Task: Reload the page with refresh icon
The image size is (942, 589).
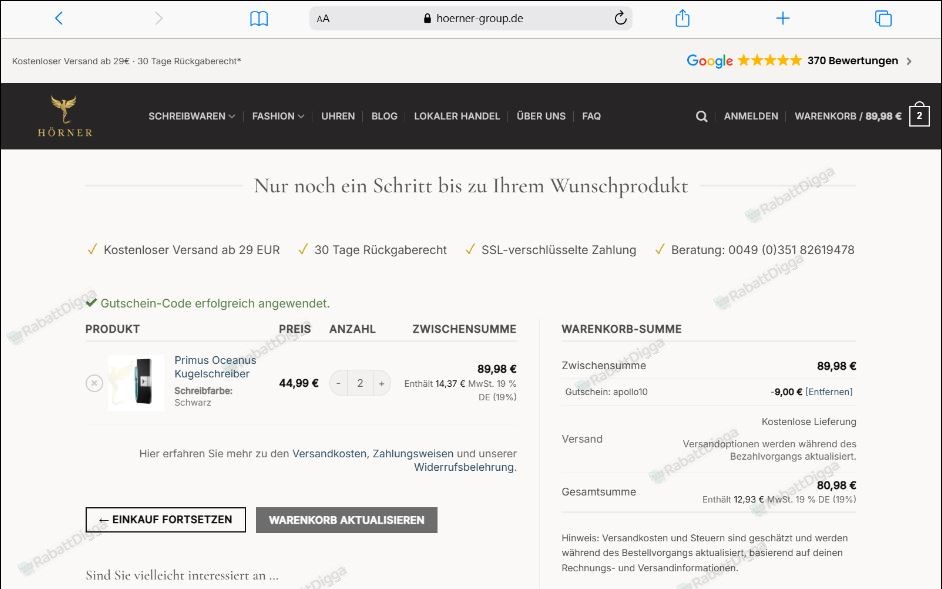Action: (x=621, y=18)
